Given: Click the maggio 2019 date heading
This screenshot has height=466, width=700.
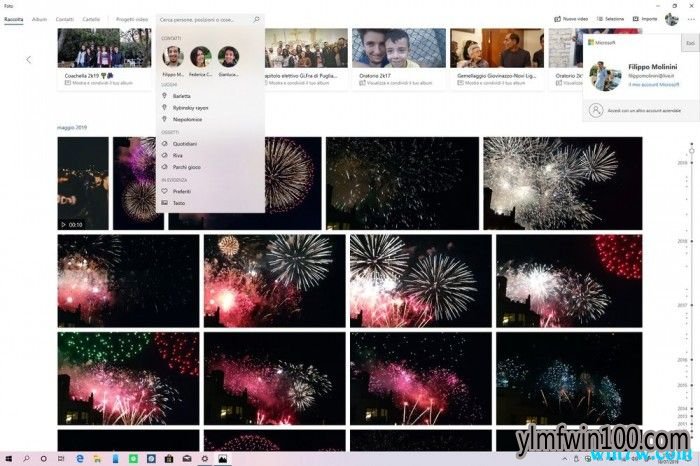Looking at the screenshot, I should 72,128.
